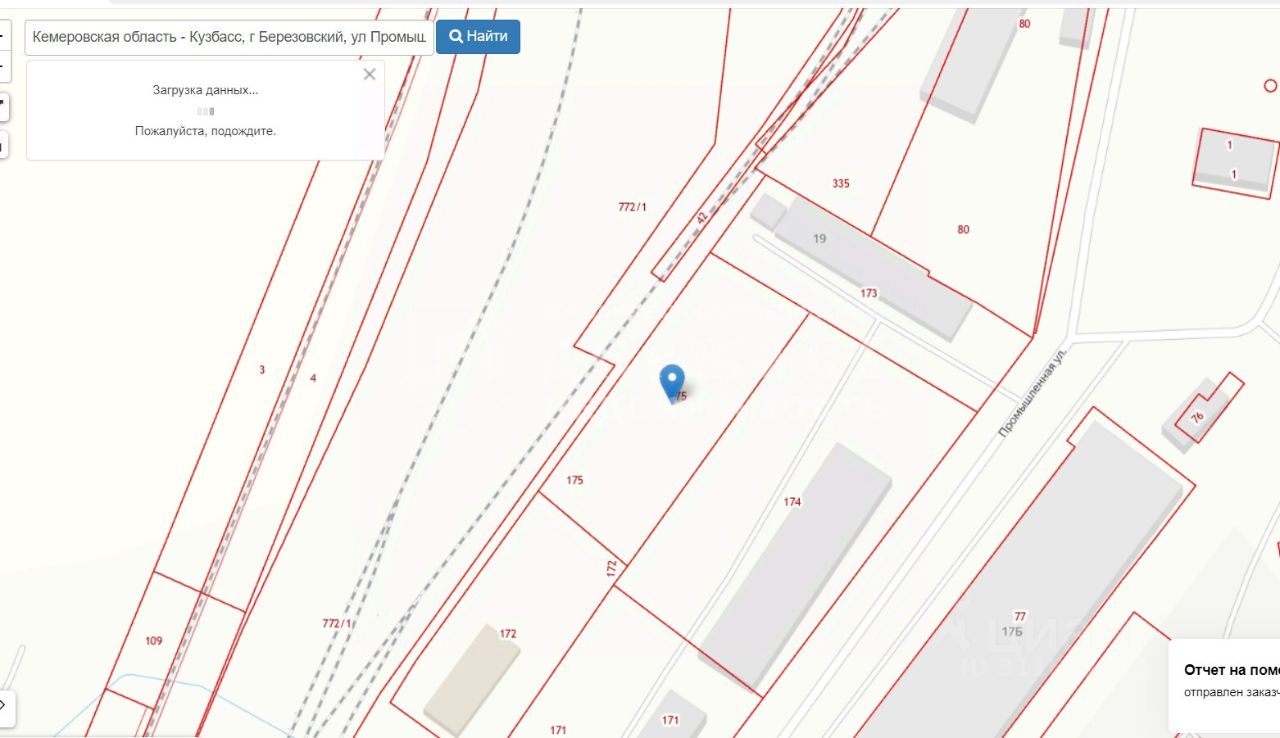The width and height of the screenshot is (1280, 738).
Task: Open the layers control below fullscreen arrow
Action: 3,146
